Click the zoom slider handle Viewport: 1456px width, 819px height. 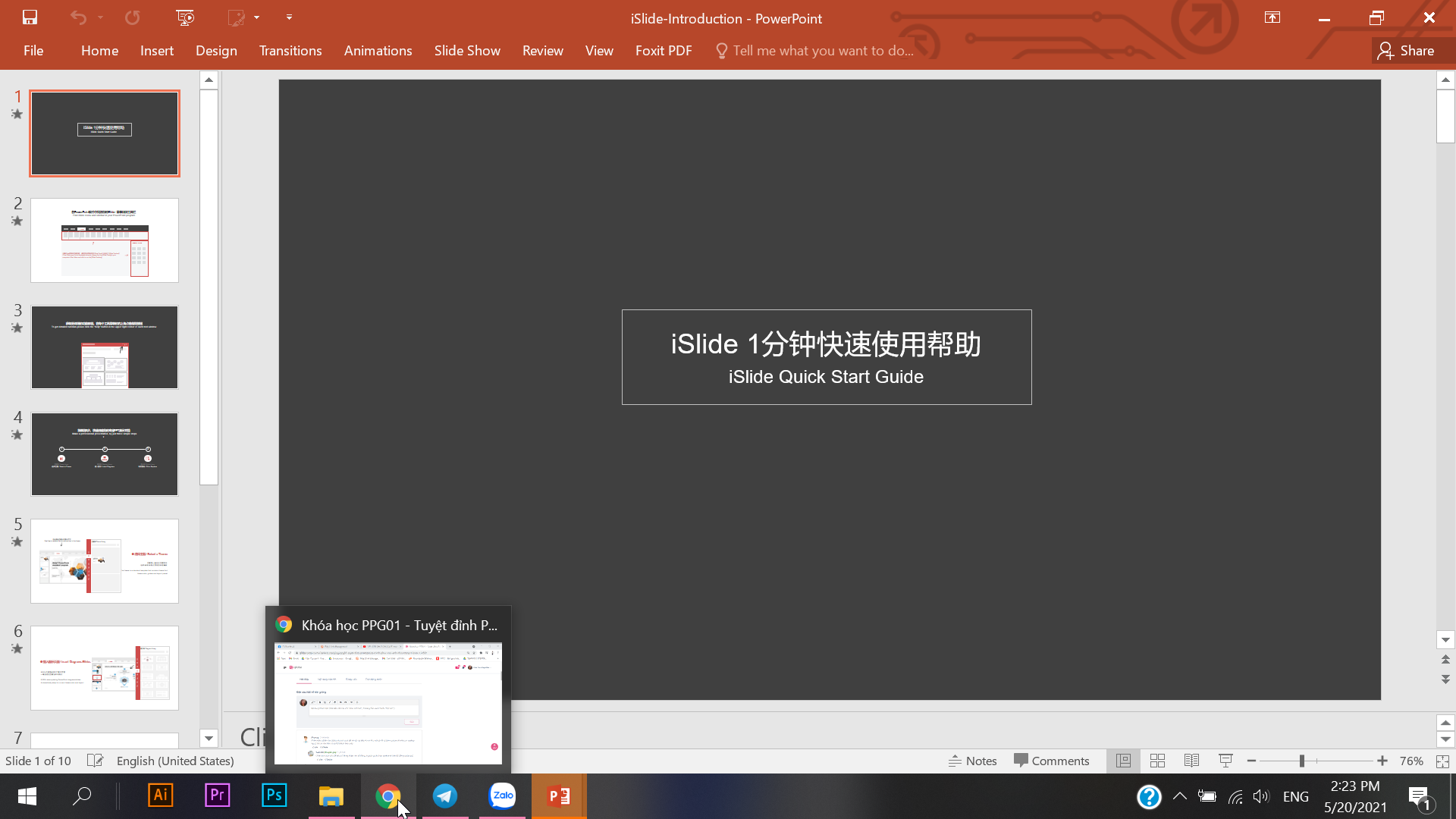click(1301, 761)
